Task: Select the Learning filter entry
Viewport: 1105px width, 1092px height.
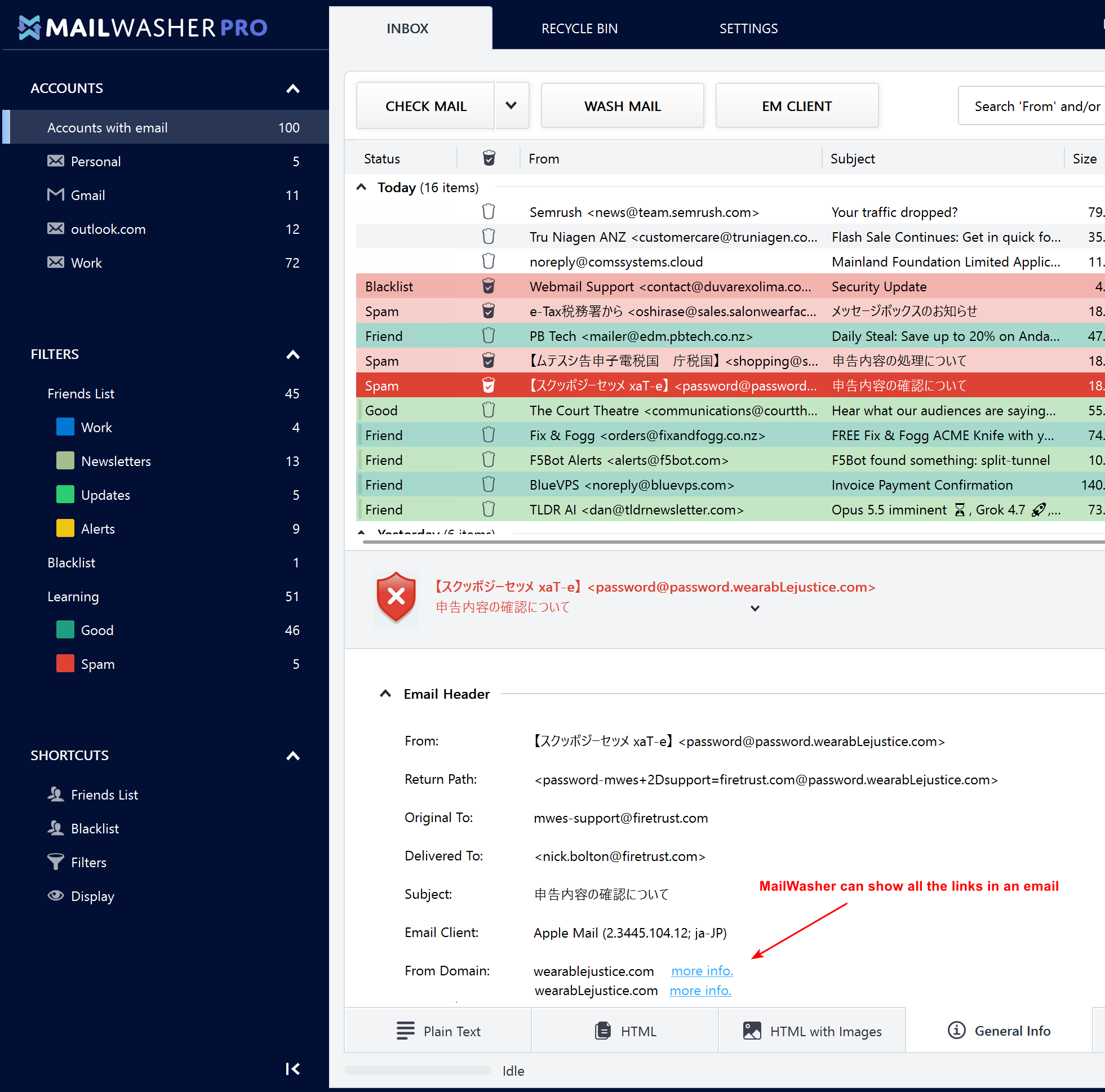Action: 166,596
